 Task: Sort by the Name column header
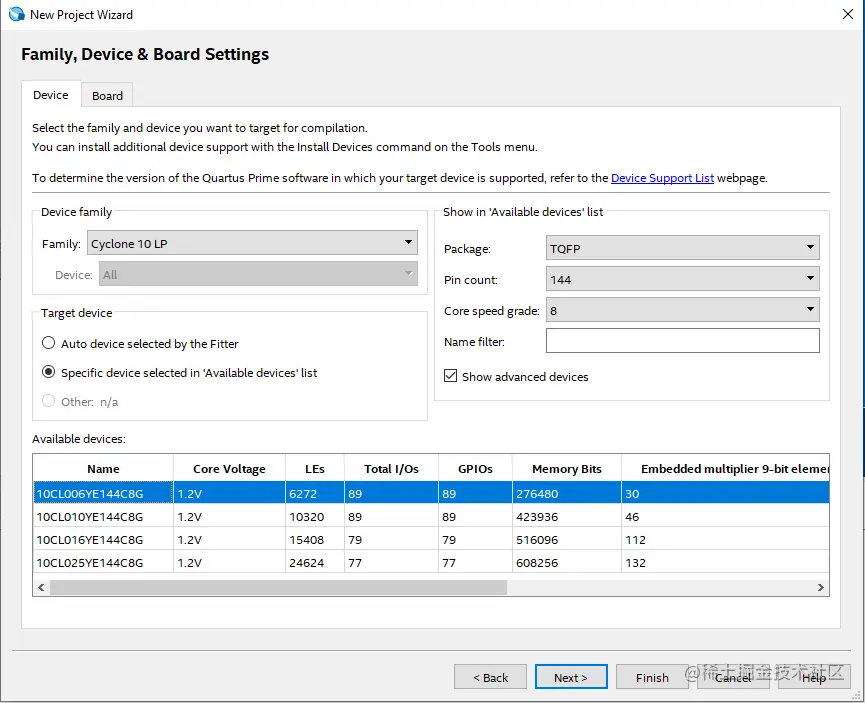(x=103, y=468)
